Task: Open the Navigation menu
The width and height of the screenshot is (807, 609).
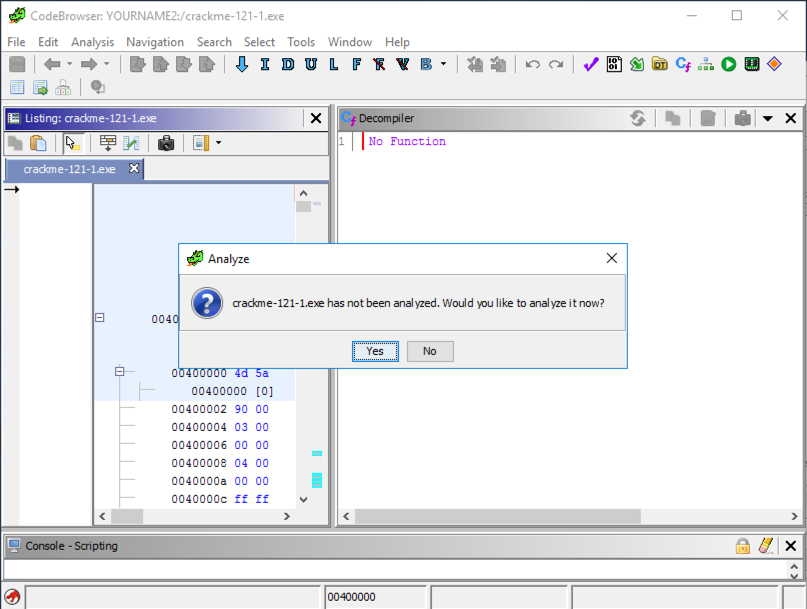Action: coord(155,42)
